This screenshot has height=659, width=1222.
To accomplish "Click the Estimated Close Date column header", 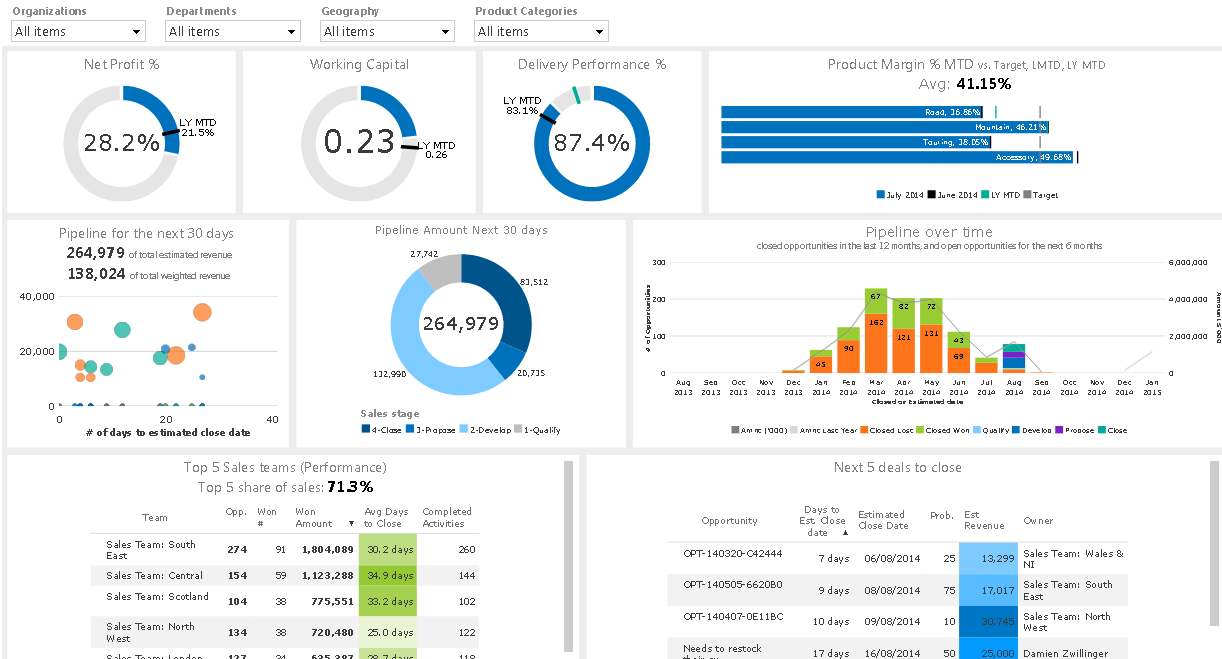I will coord(883,521).
